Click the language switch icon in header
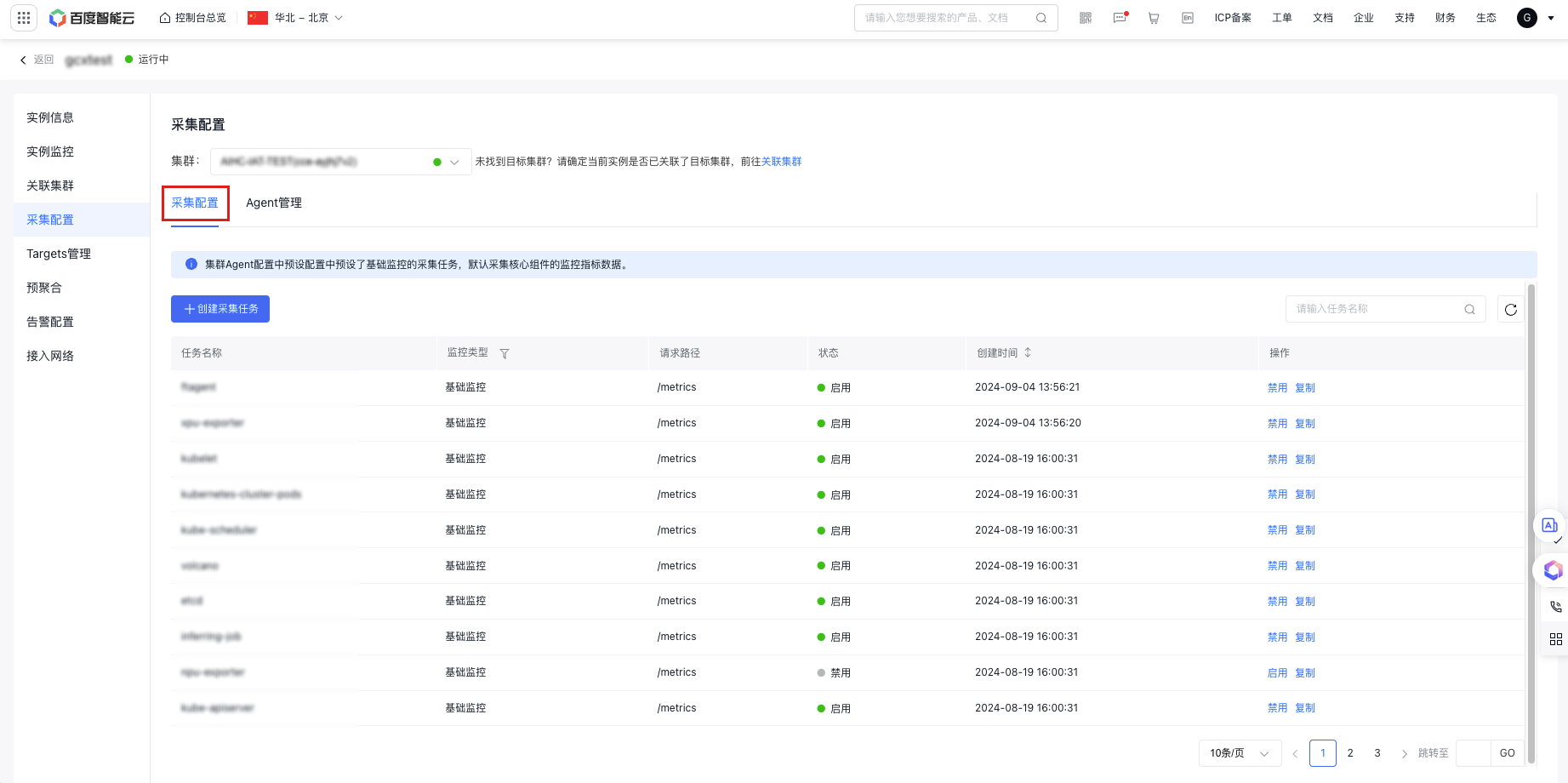Image resolution: width=1568 pixels, height=783 pixels. 1188,18
